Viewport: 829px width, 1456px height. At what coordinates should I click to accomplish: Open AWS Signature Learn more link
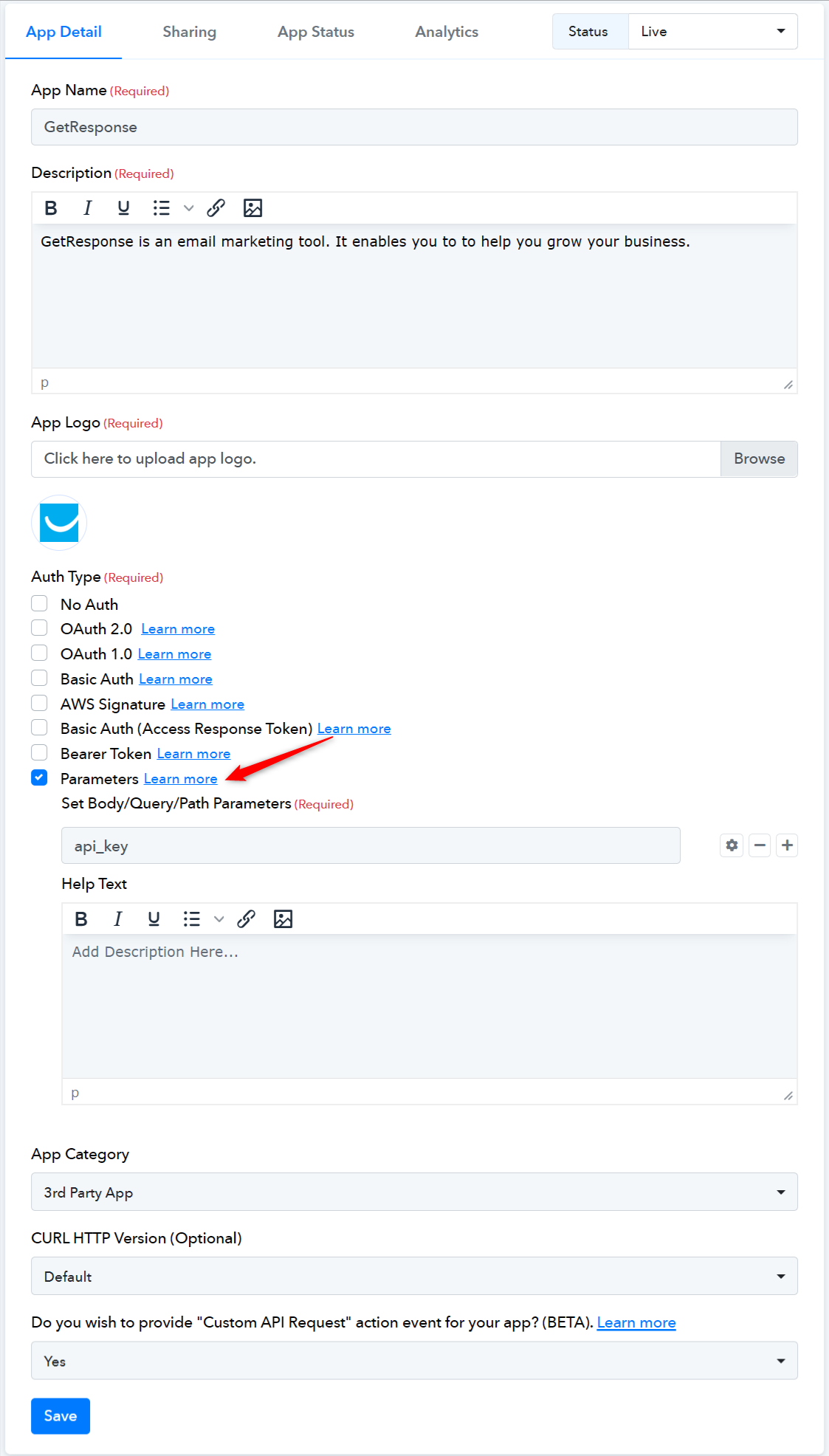(207, 704)
